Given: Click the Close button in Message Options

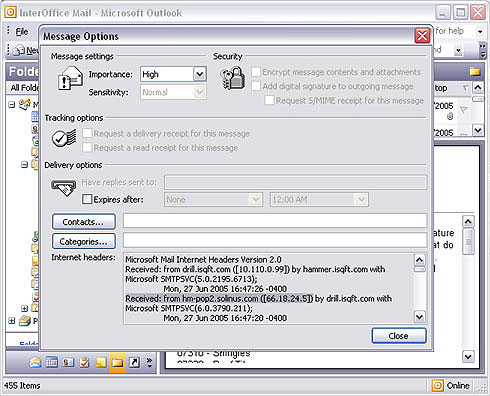Looking at the screenshot, I should click(x=399, y=336).
